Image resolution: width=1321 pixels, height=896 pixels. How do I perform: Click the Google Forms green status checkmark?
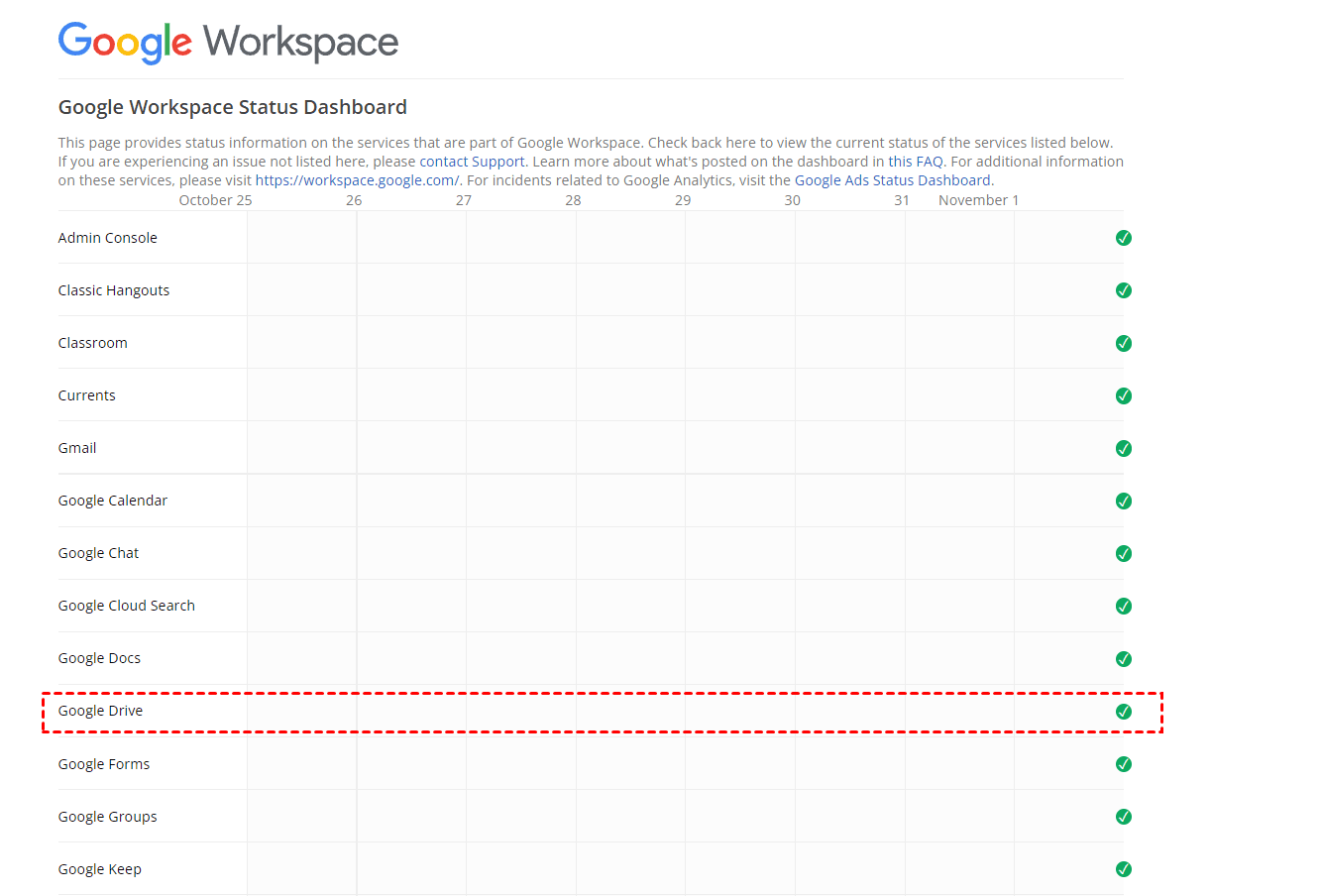tap(1124, 764)
